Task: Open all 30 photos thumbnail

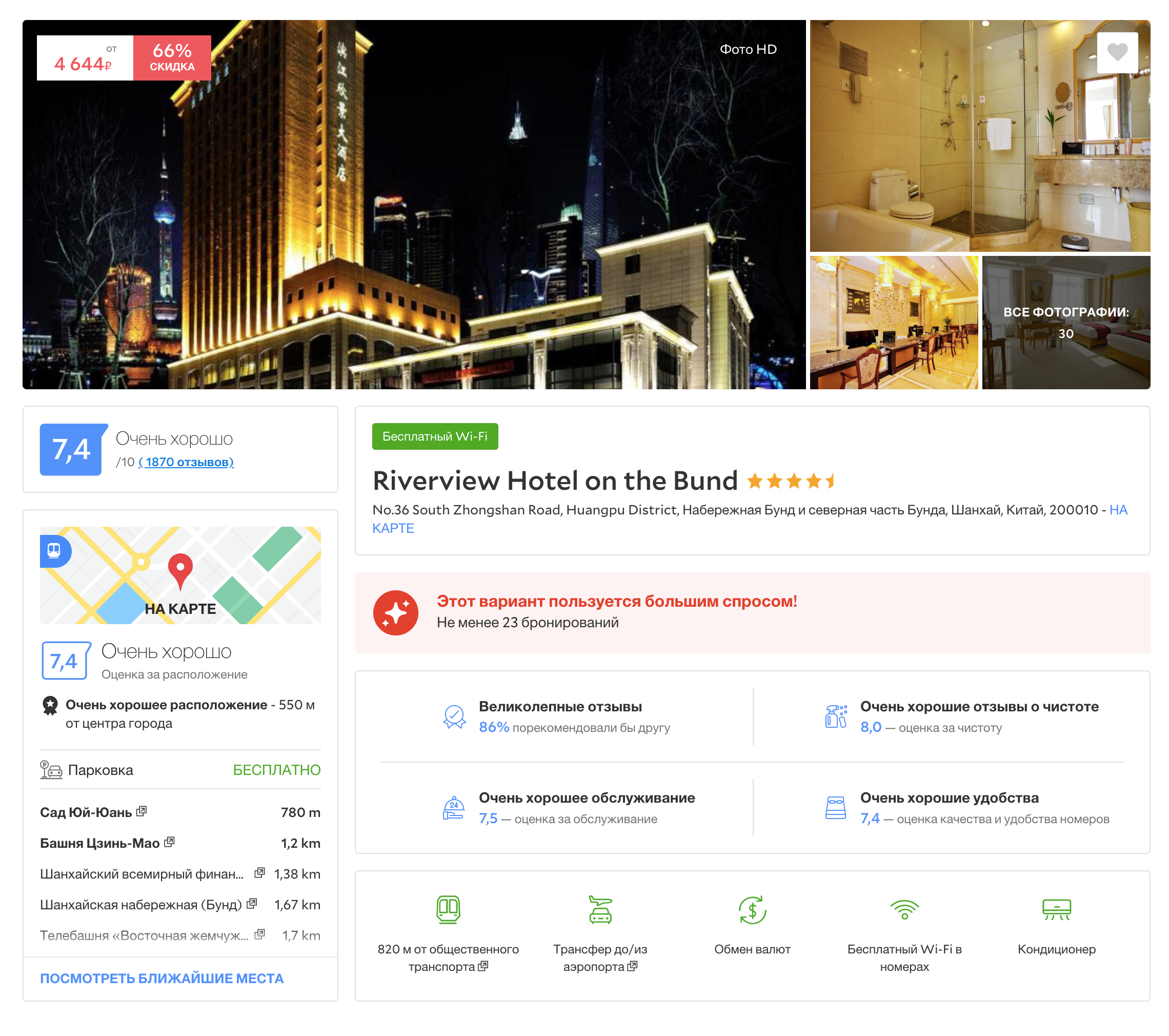Action: click(x=1065, y=322)
